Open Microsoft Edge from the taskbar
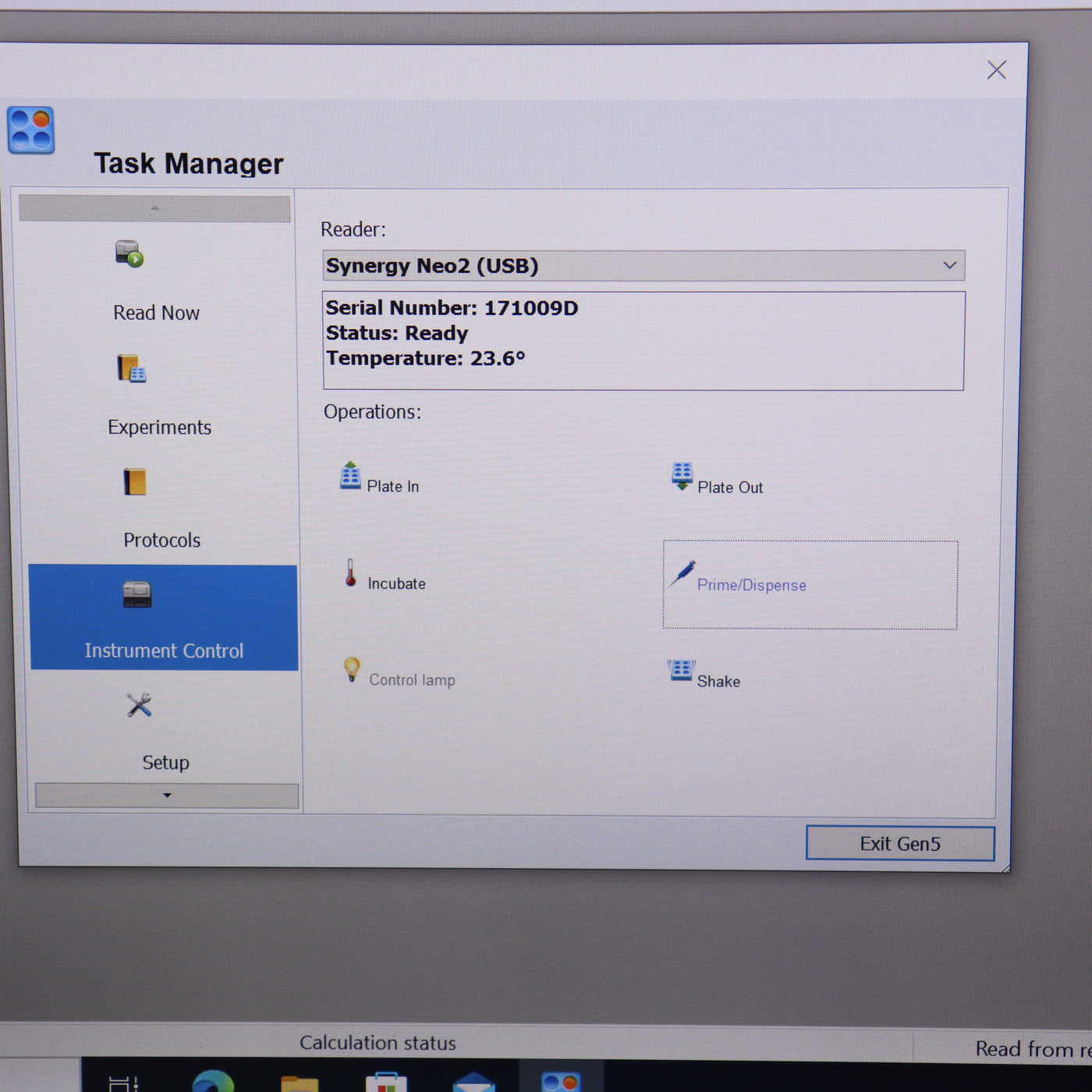 tap(213, 1083)
